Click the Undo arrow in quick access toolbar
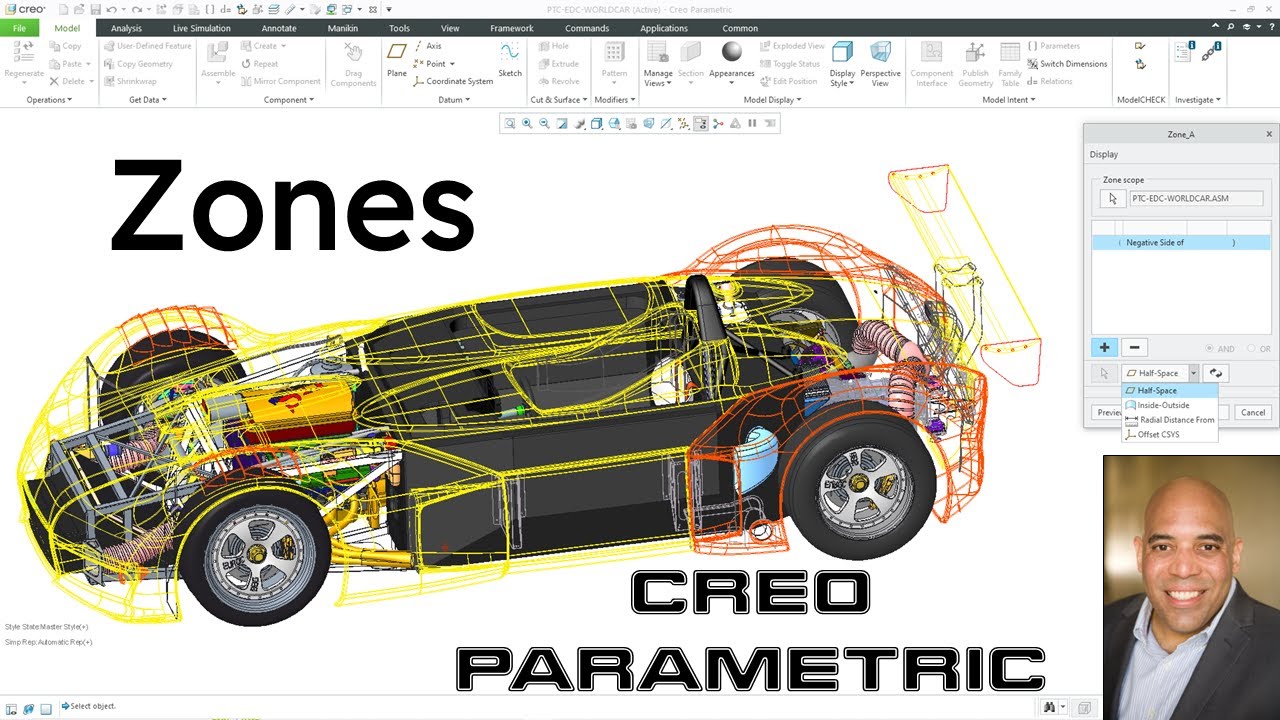The image size is (1280, 720). pos(111,9)
